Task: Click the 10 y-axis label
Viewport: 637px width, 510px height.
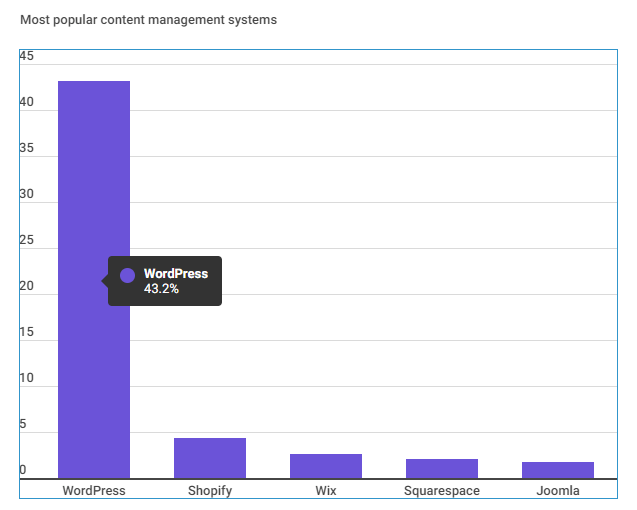Action: pos(27,378)
